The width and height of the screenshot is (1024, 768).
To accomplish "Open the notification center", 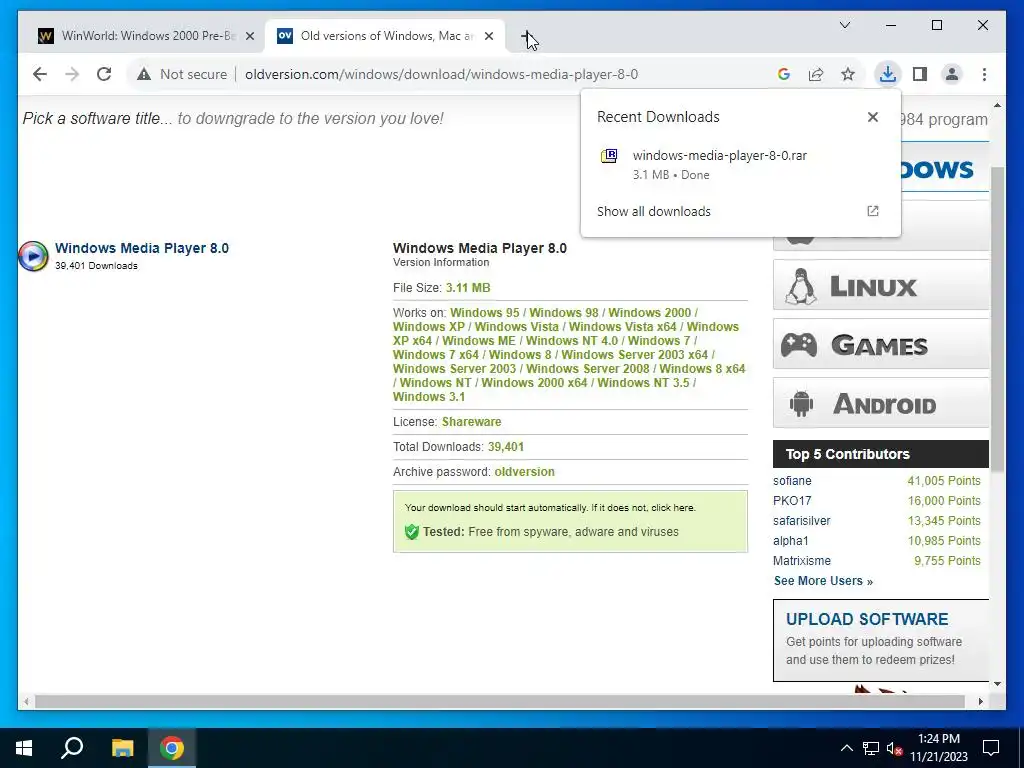I will 991,748.
